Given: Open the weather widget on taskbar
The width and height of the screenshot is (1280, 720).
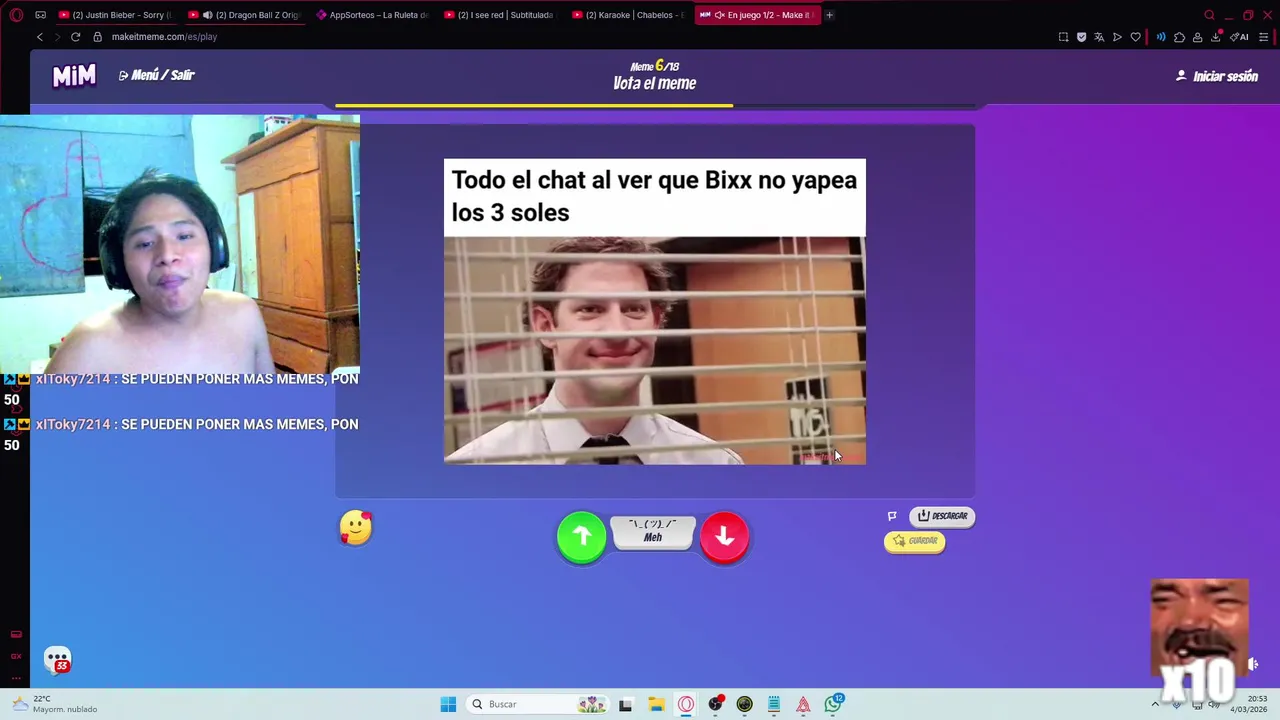Looking at the screenshot, I should 57,704.
